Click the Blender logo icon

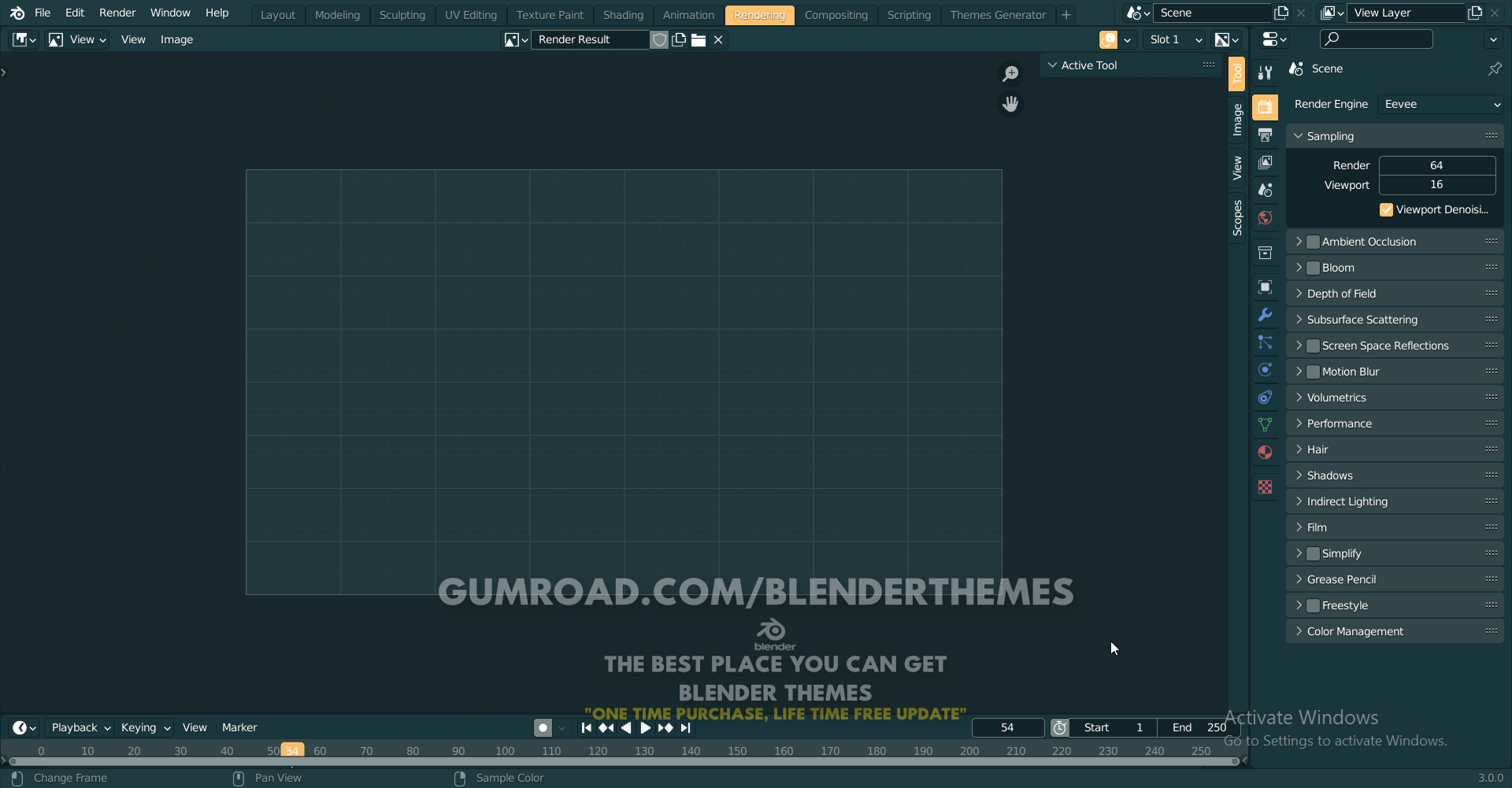point(17,13)
